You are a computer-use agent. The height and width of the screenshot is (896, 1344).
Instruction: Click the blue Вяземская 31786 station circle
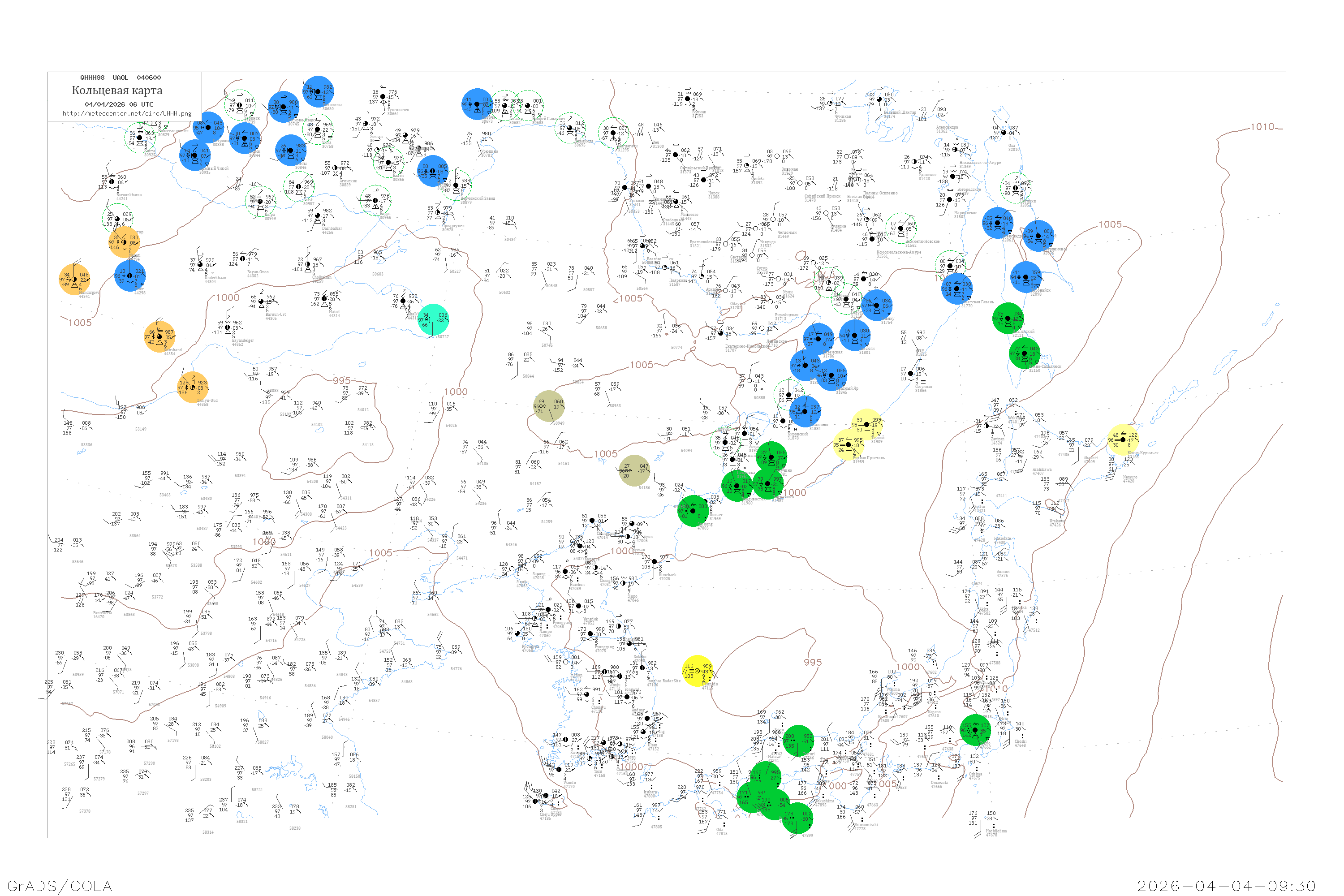tap(818, 339)
